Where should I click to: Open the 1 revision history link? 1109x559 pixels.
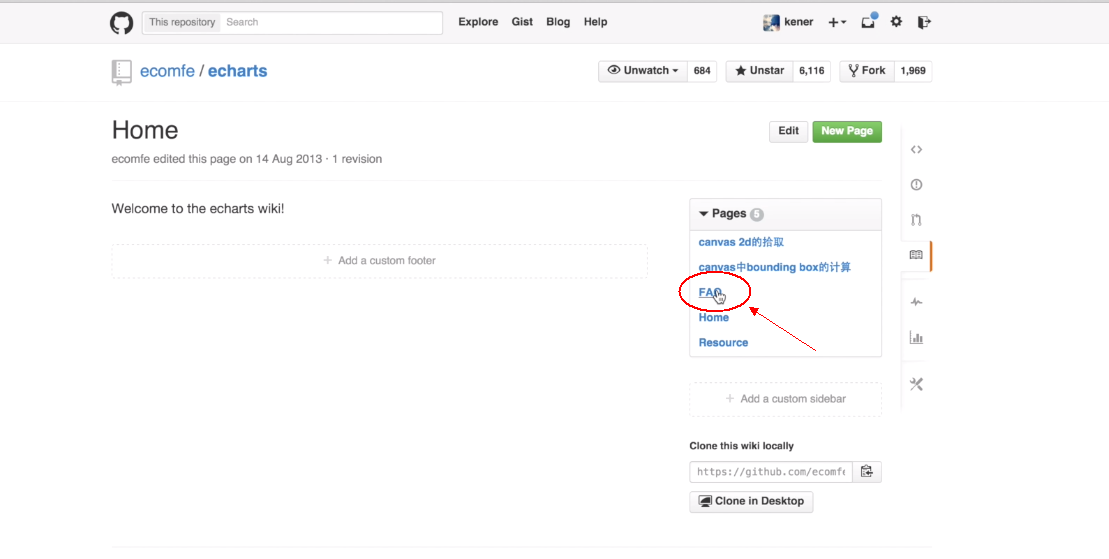tap(357, 159)
